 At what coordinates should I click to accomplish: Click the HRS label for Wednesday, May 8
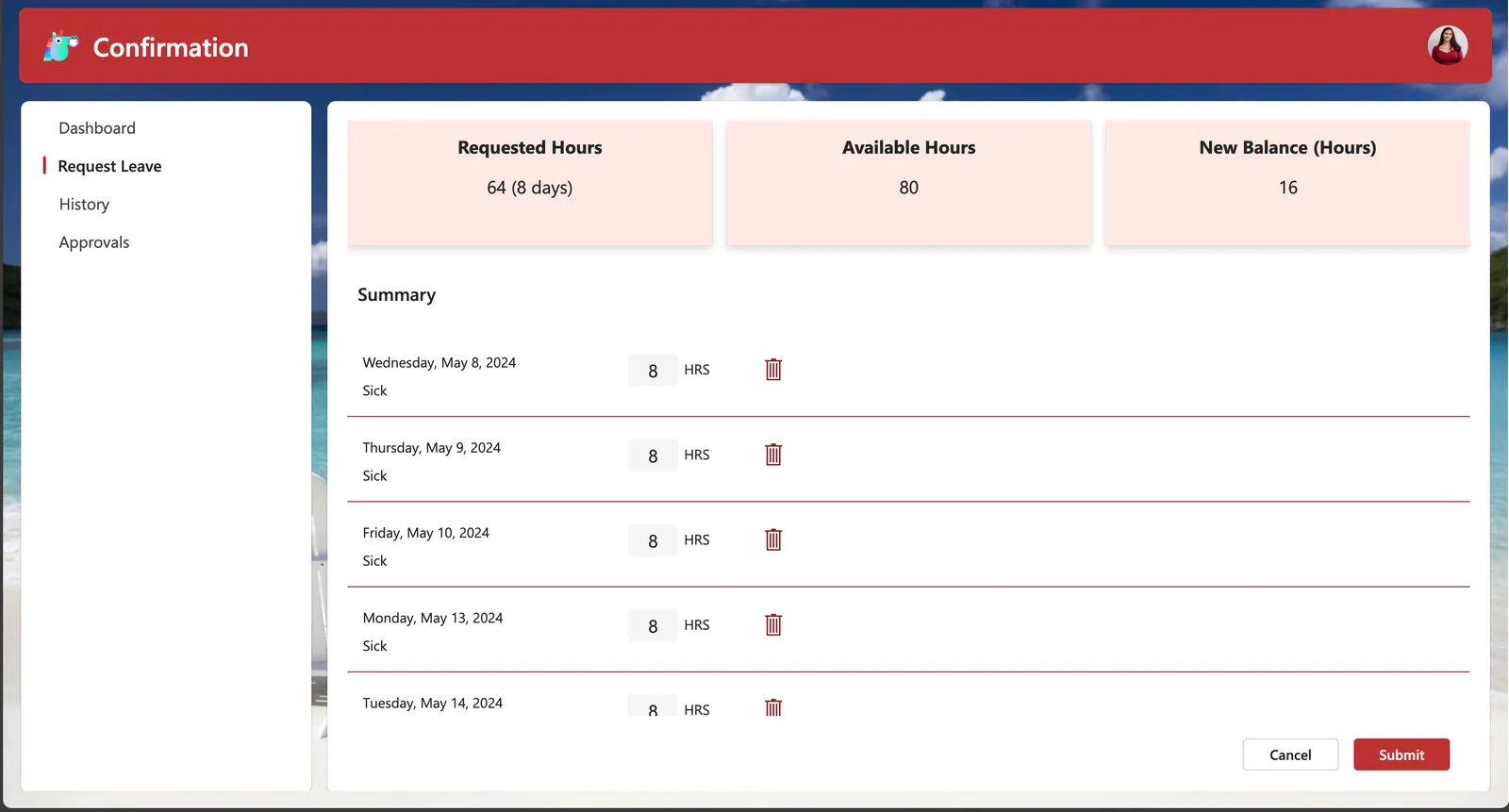tap(697, 370)
